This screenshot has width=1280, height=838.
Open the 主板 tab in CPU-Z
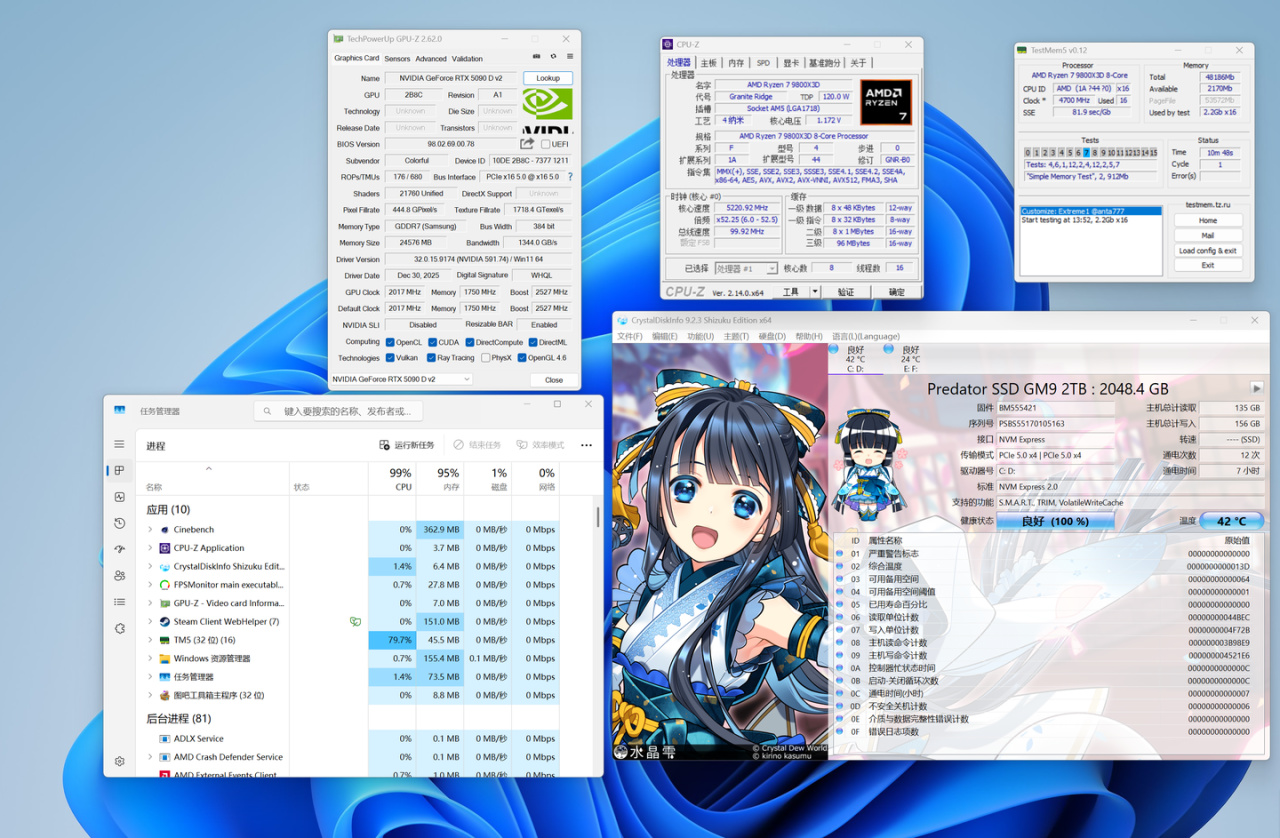709,63
